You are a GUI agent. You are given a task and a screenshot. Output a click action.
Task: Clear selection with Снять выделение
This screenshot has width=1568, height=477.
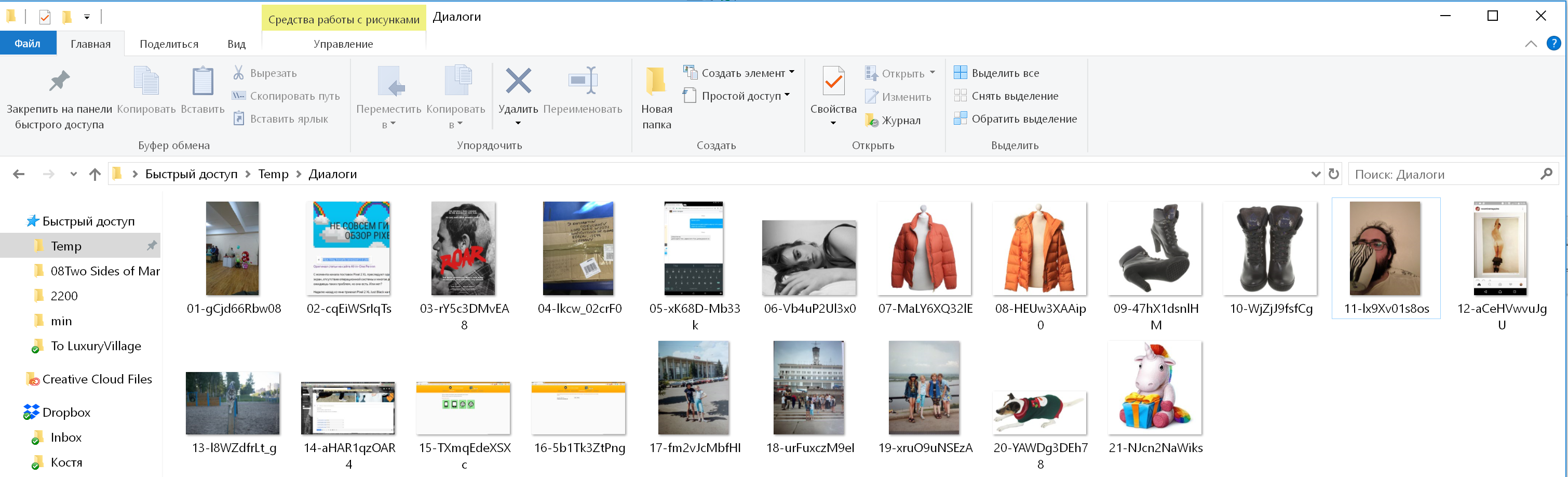[1006, 96]
